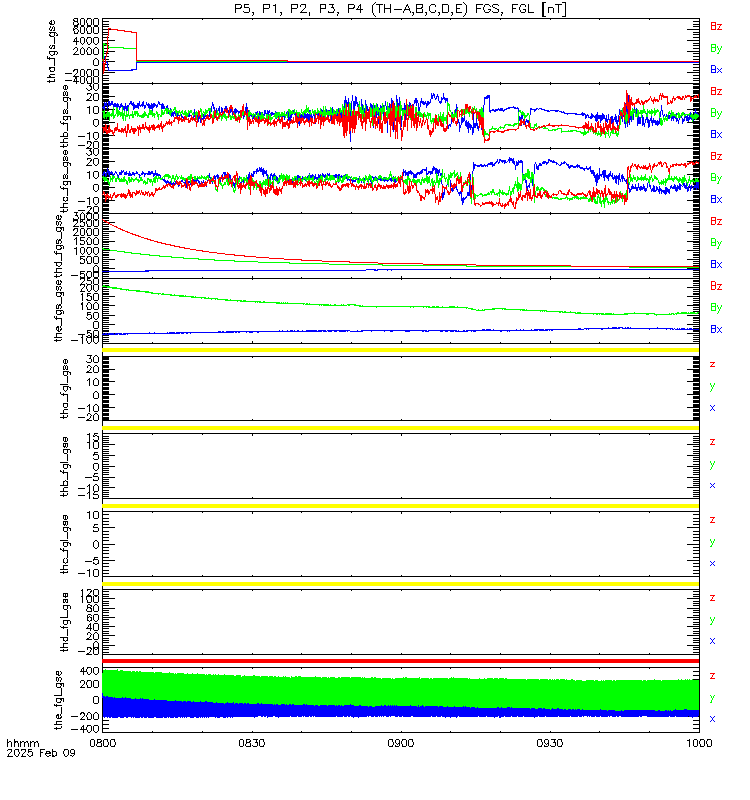Click the the_fgl_gse y-axis label
The width and height of the screenshot is (750, 800).
58,700
